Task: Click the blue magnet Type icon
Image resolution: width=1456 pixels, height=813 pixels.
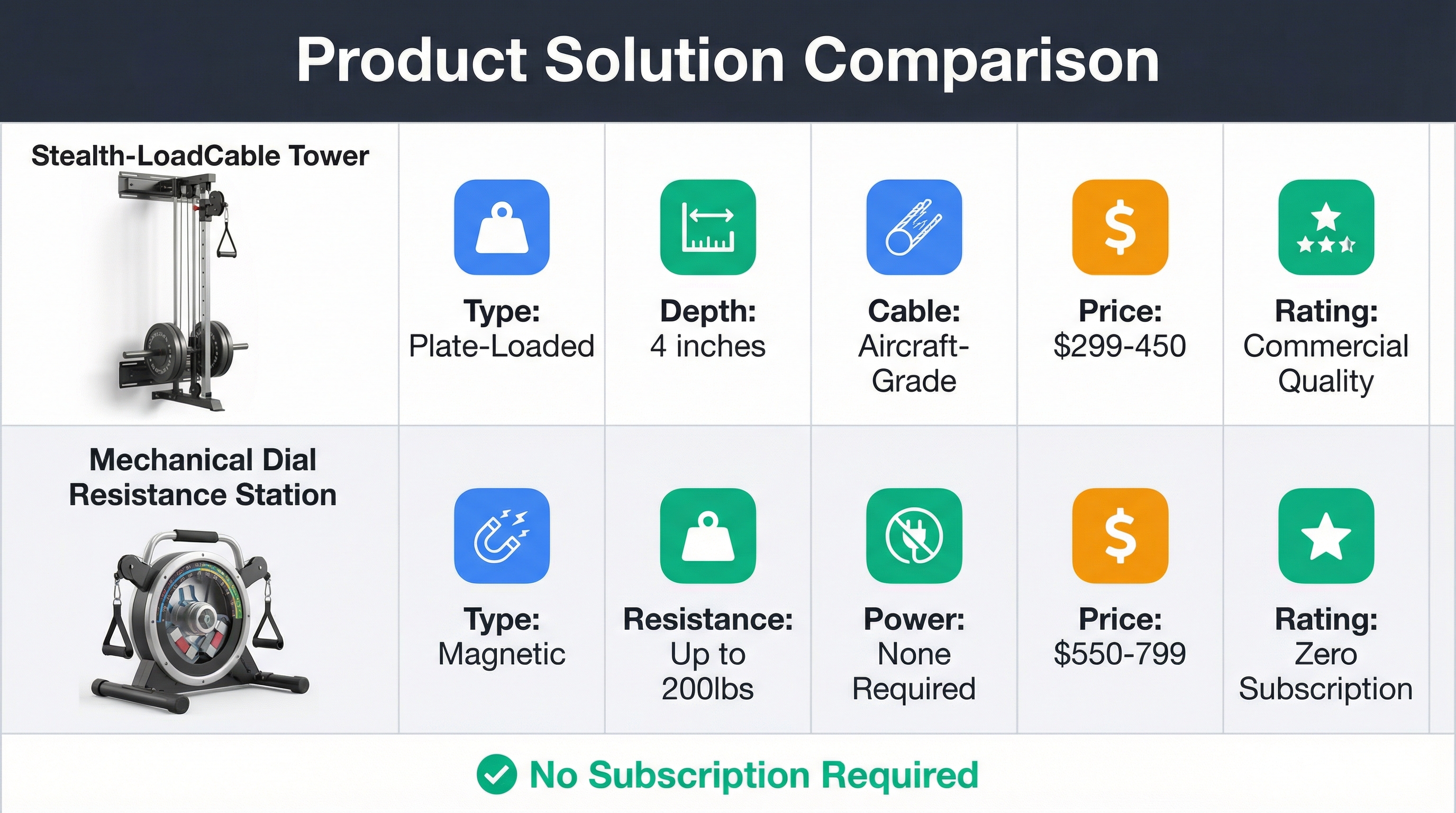Action: coord(502,536)
